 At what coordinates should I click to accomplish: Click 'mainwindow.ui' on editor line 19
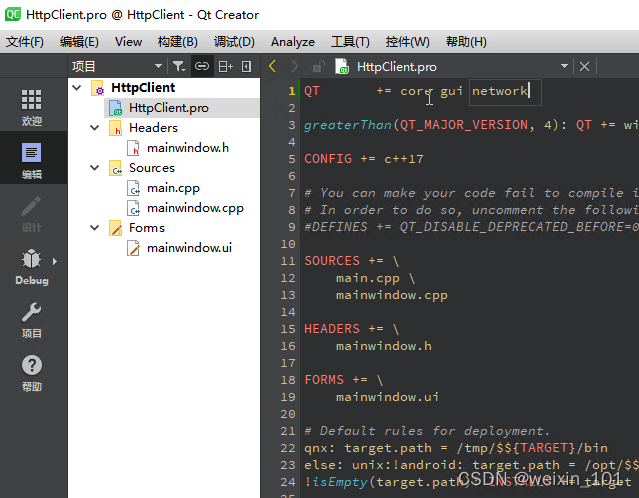point(387,397)
